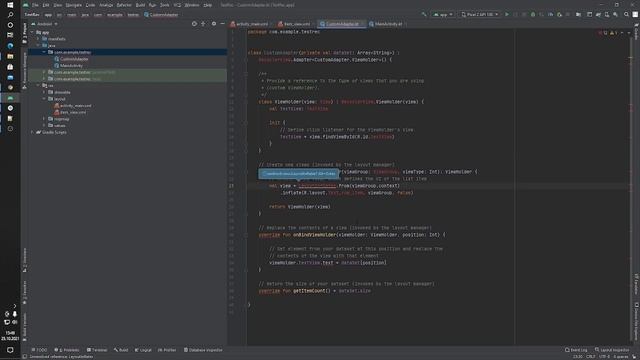Open the Pixel 2 API device dropdown
The width and height of the screenshot is (640, 360).
click(x=479, y=14)
